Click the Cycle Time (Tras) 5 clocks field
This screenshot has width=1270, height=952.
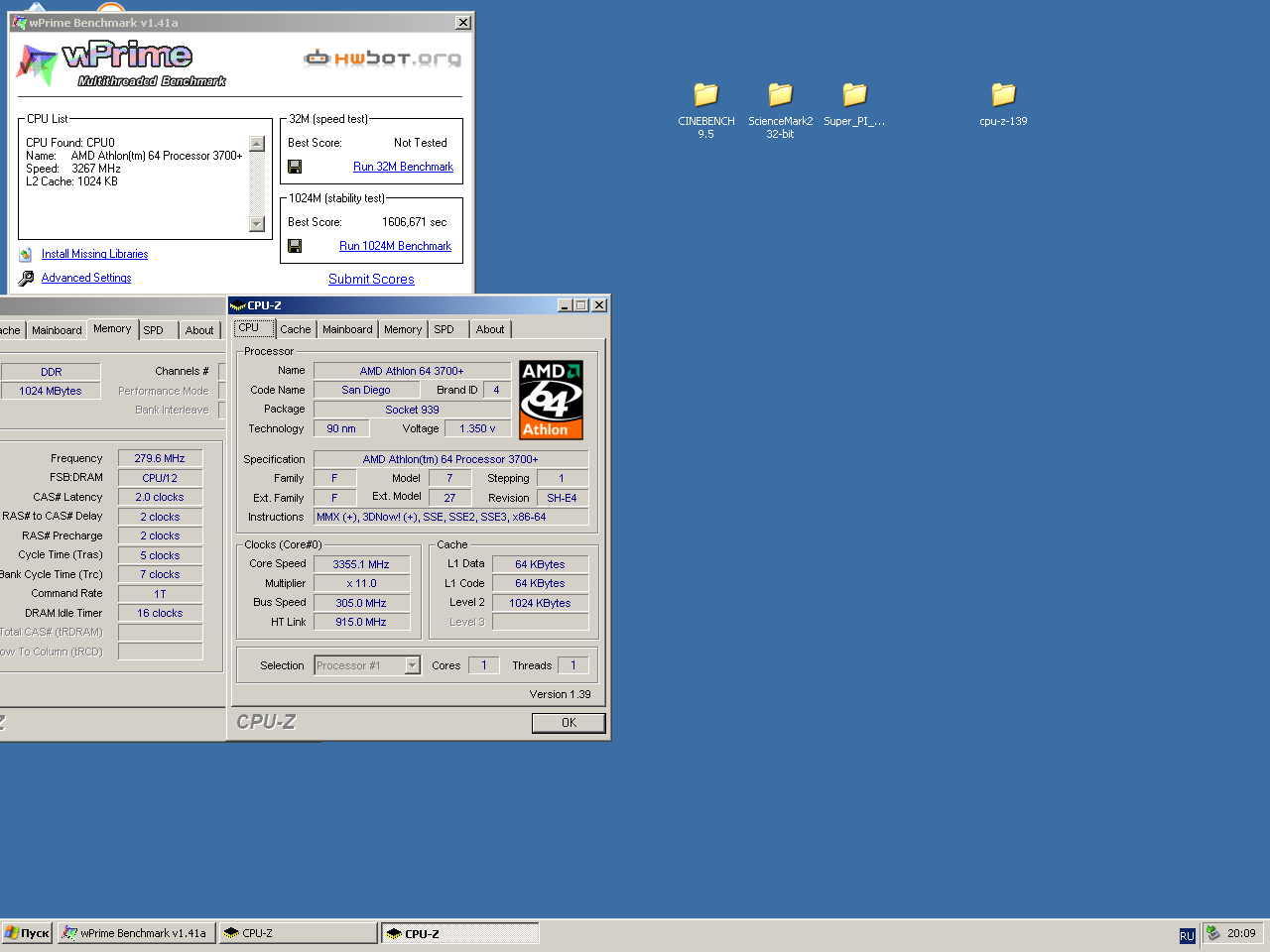(x=160, y=555)
